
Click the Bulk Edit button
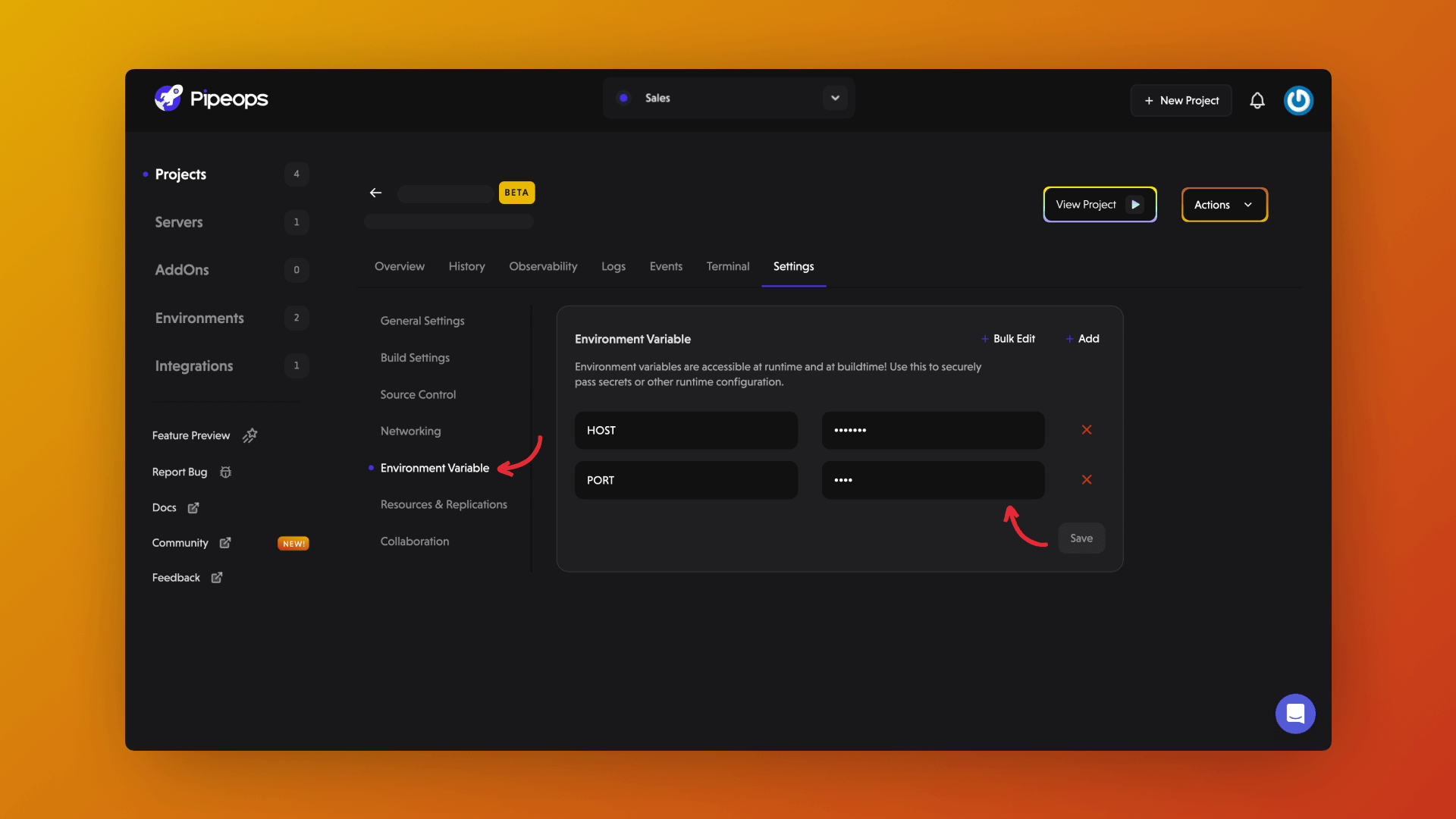1008,338
